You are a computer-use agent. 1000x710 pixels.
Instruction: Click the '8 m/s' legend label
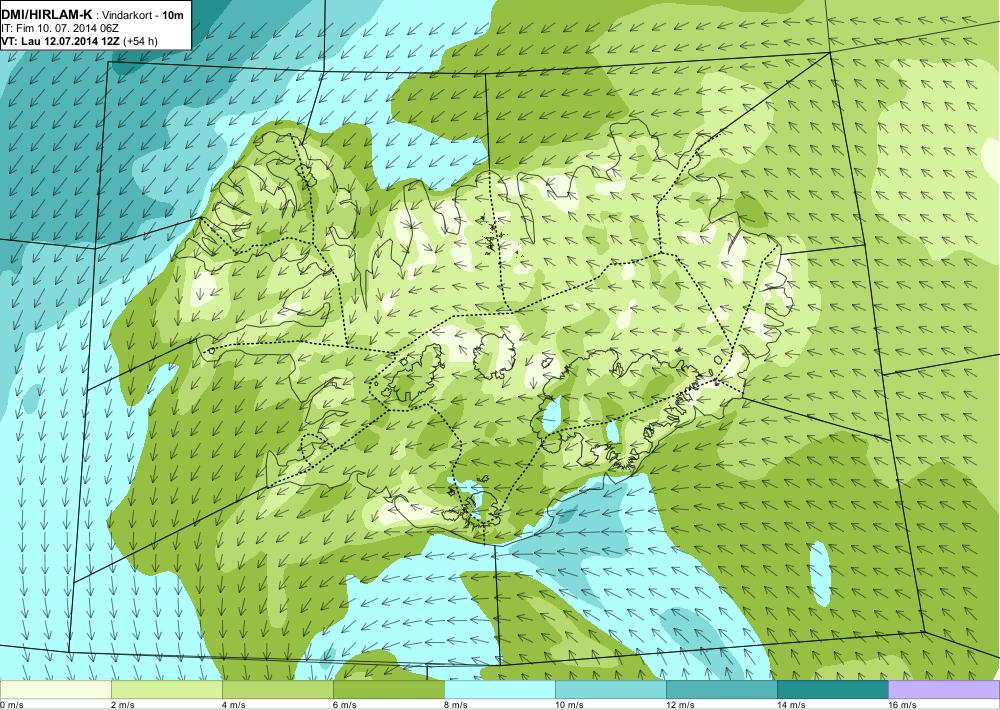click(456, 705)
